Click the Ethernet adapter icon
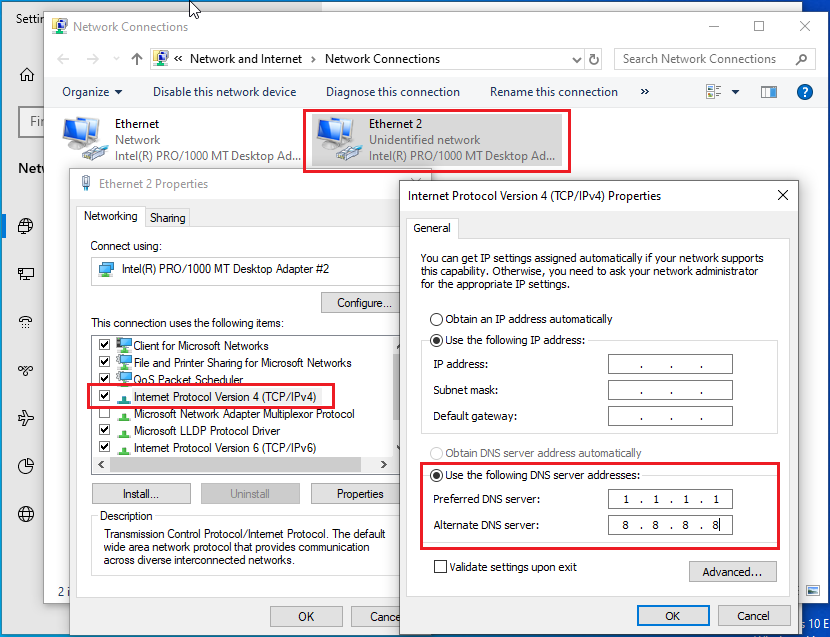830x637 pixels. pos(83,139)
